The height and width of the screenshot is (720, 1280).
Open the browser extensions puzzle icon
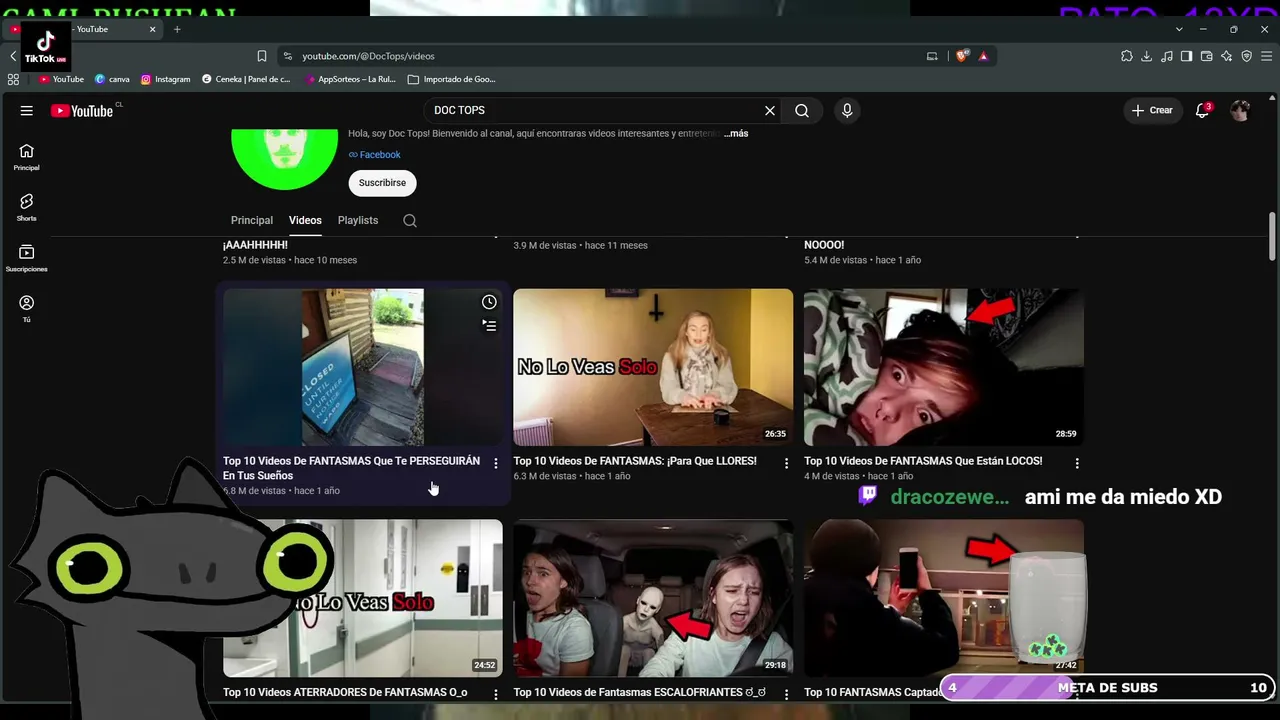click(x=1127, y=56)
